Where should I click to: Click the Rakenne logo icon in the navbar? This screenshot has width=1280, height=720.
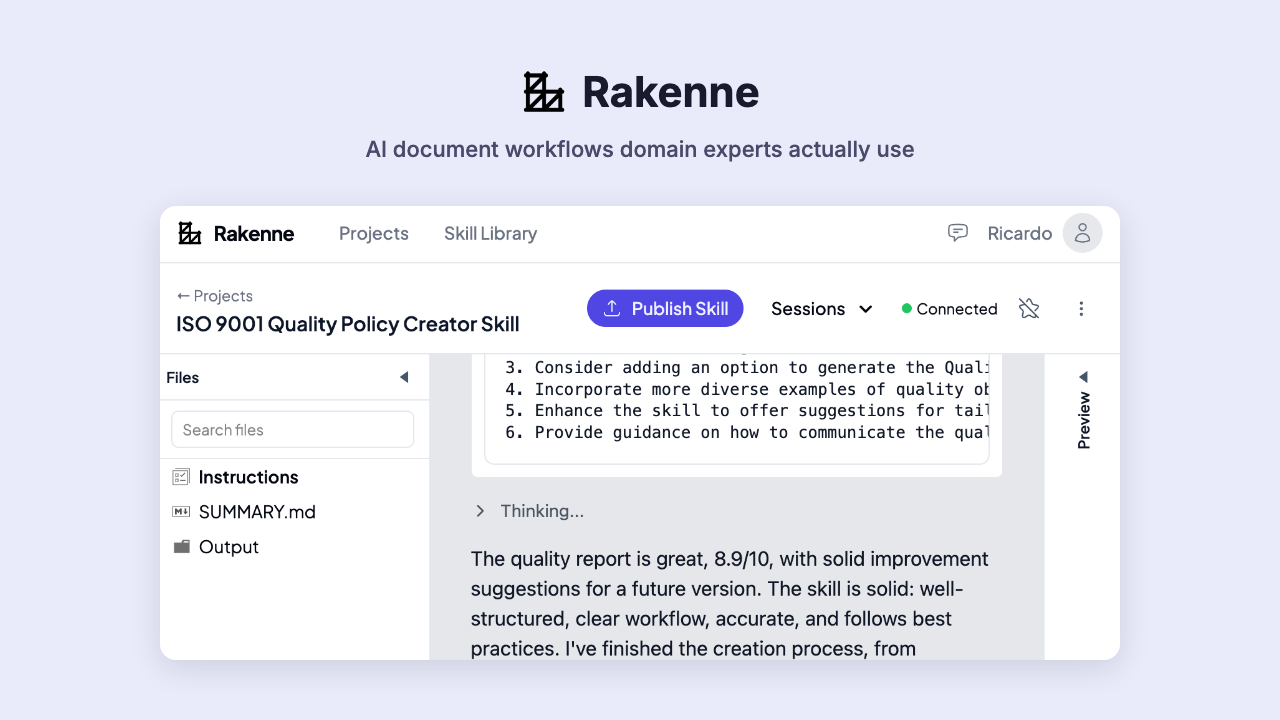click(x=188, y=232)
